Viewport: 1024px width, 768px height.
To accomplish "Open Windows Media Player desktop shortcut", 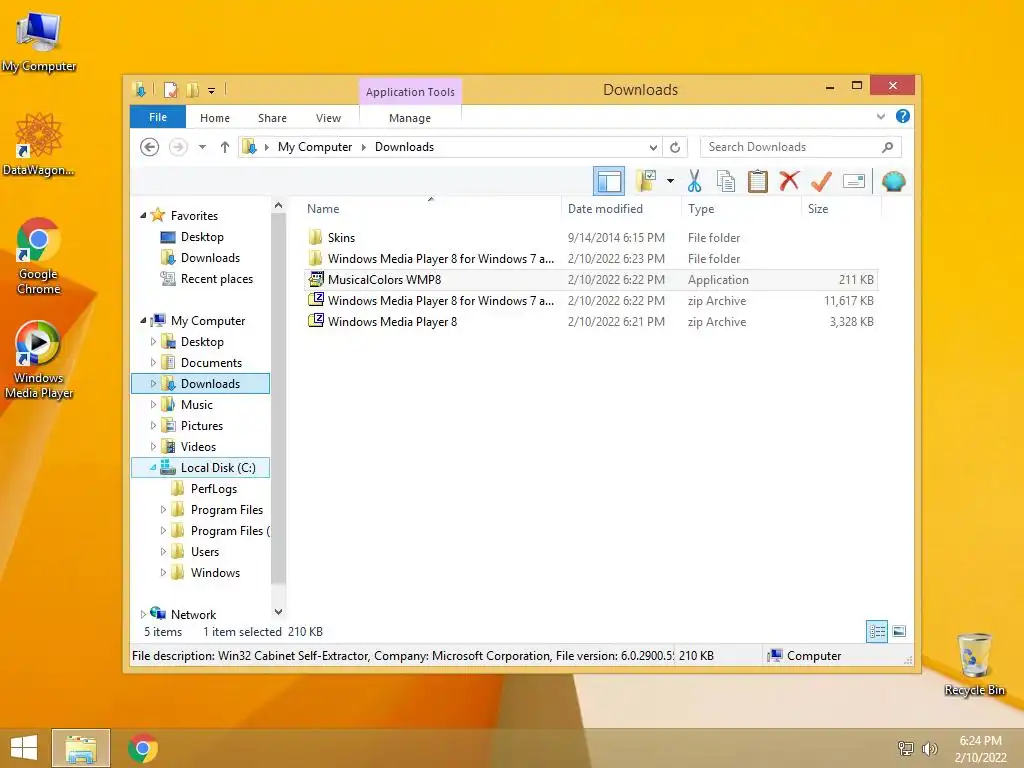I will 38,359.
